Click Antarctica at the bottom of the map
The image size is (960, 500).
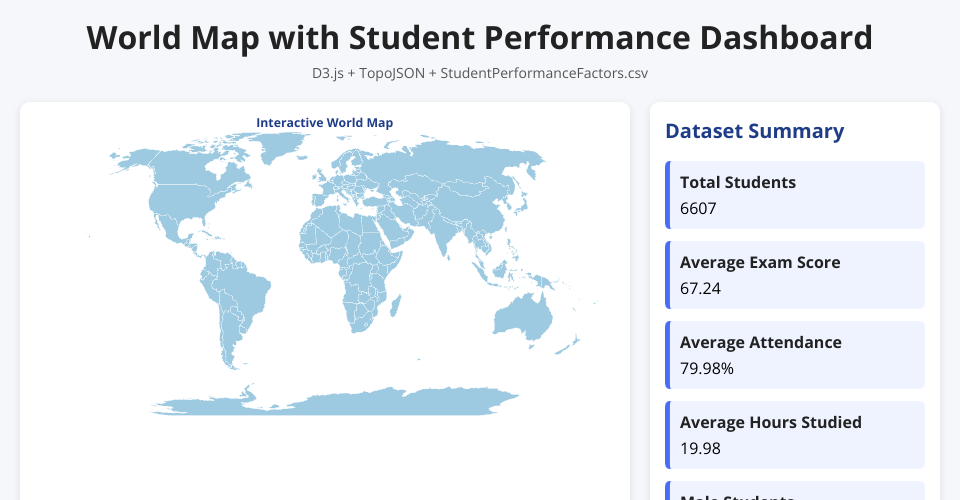pos(340,403)
